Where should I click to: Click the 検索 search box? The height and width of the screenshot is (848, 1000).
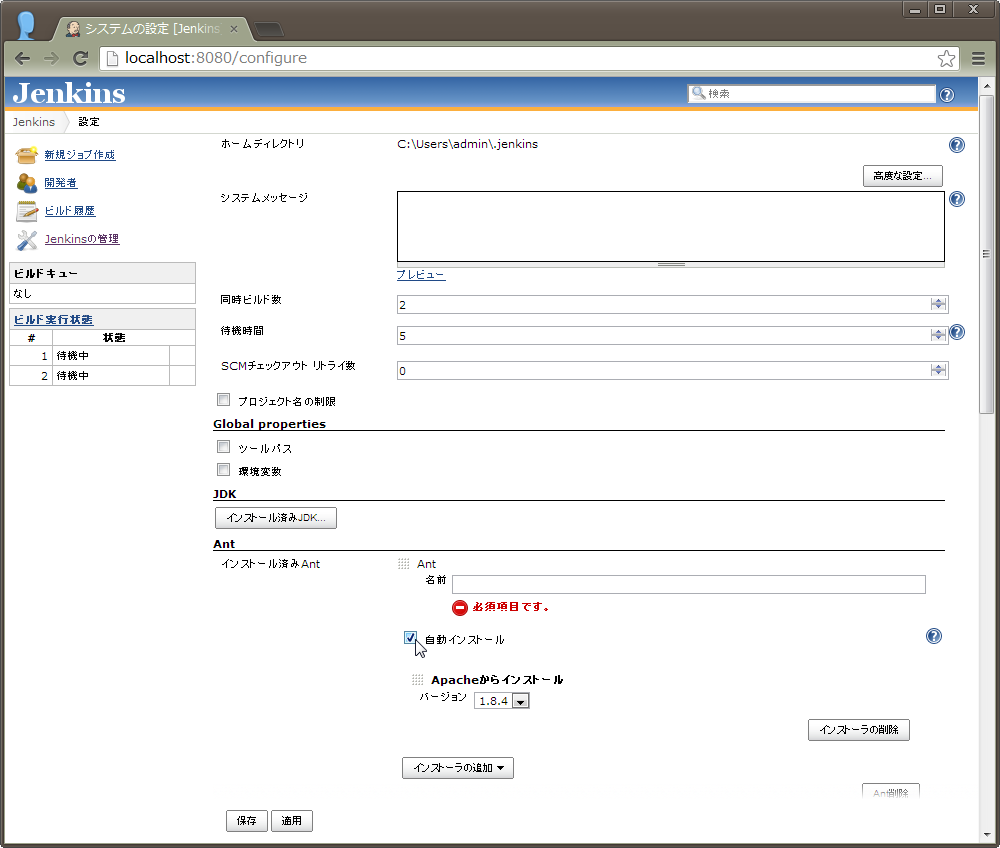click(812, 94)
